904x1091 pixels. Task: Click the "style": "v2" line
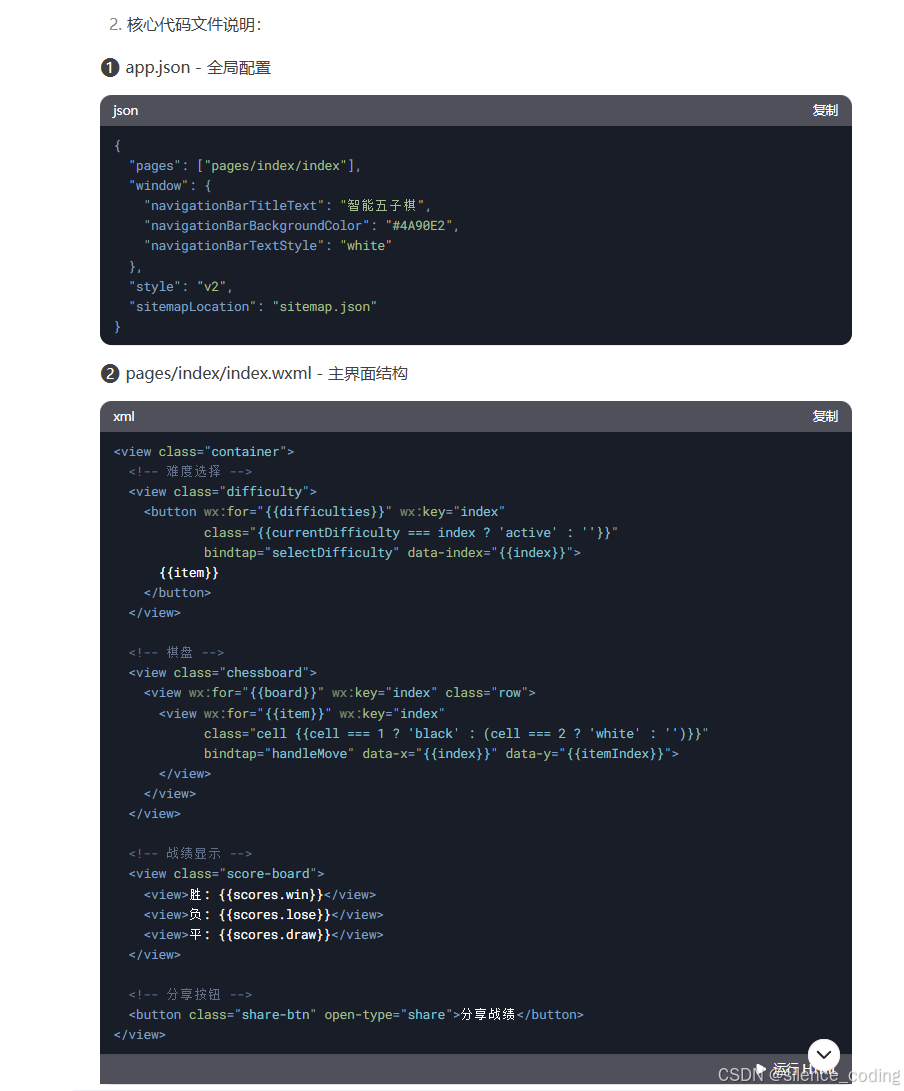point(180,287)
